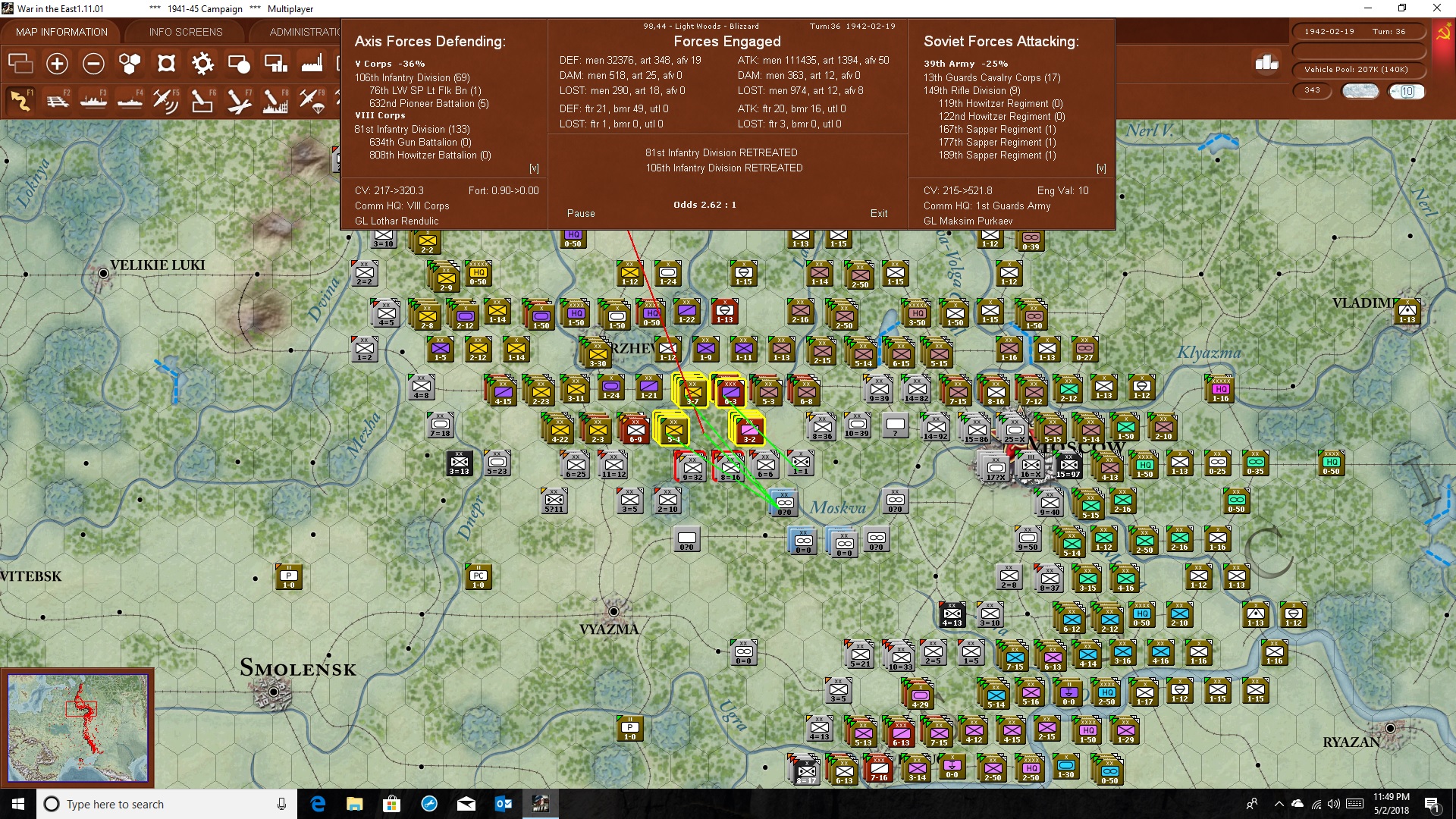Image resolution: width=1456 pixels, height=819 pixels.
Task: Click Exit in the combat report
Action: click(879, 214)
